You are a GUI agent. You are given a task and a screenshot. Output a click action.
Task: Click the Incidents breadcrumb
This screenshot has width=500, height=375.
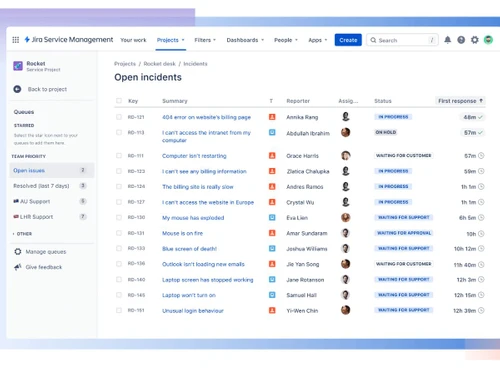[195, 64]
